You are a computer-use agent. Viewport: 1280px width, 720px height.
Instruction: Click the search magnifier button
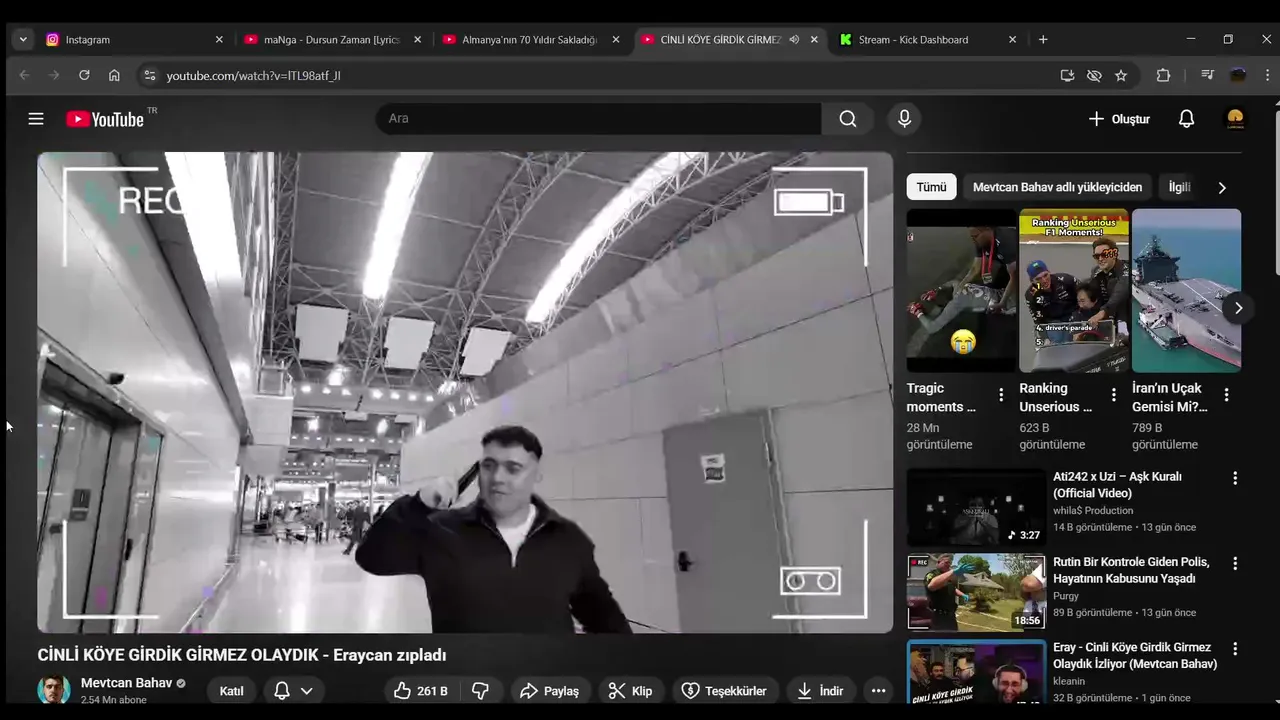(x=848, y=119)
